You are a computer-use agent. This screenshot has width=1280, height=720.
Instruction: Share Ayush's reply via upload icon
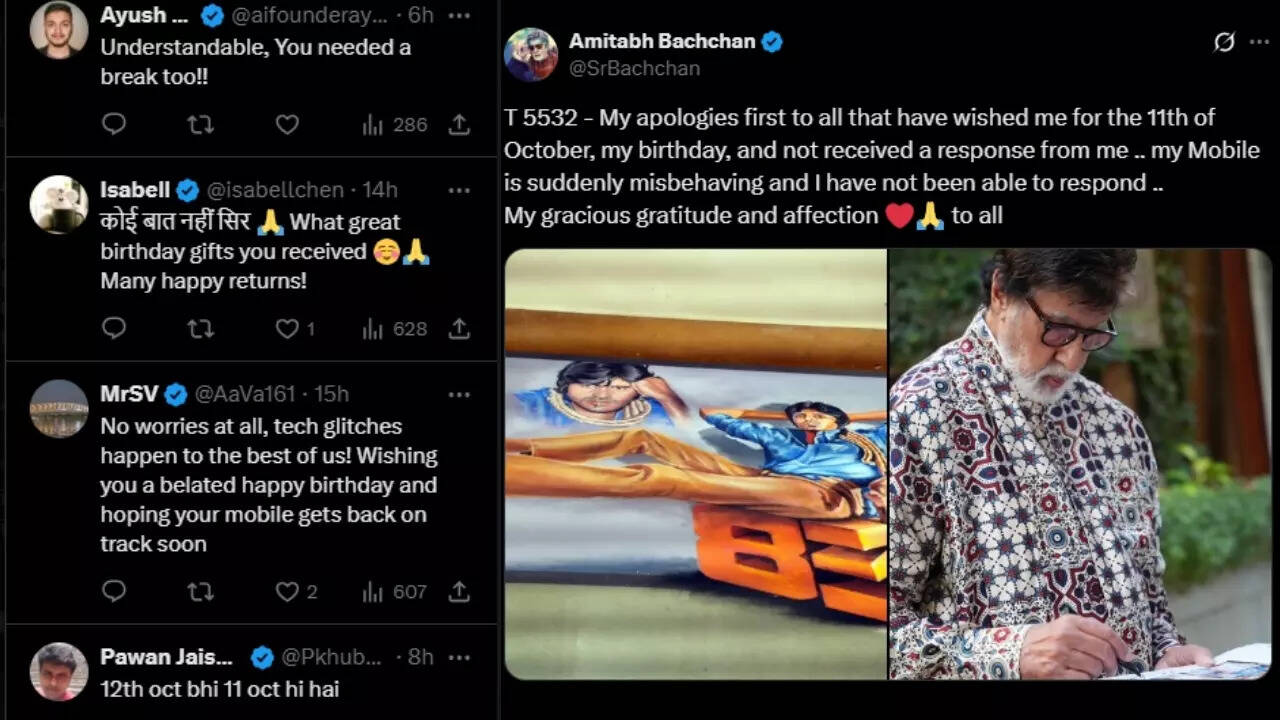click(459, 124)
